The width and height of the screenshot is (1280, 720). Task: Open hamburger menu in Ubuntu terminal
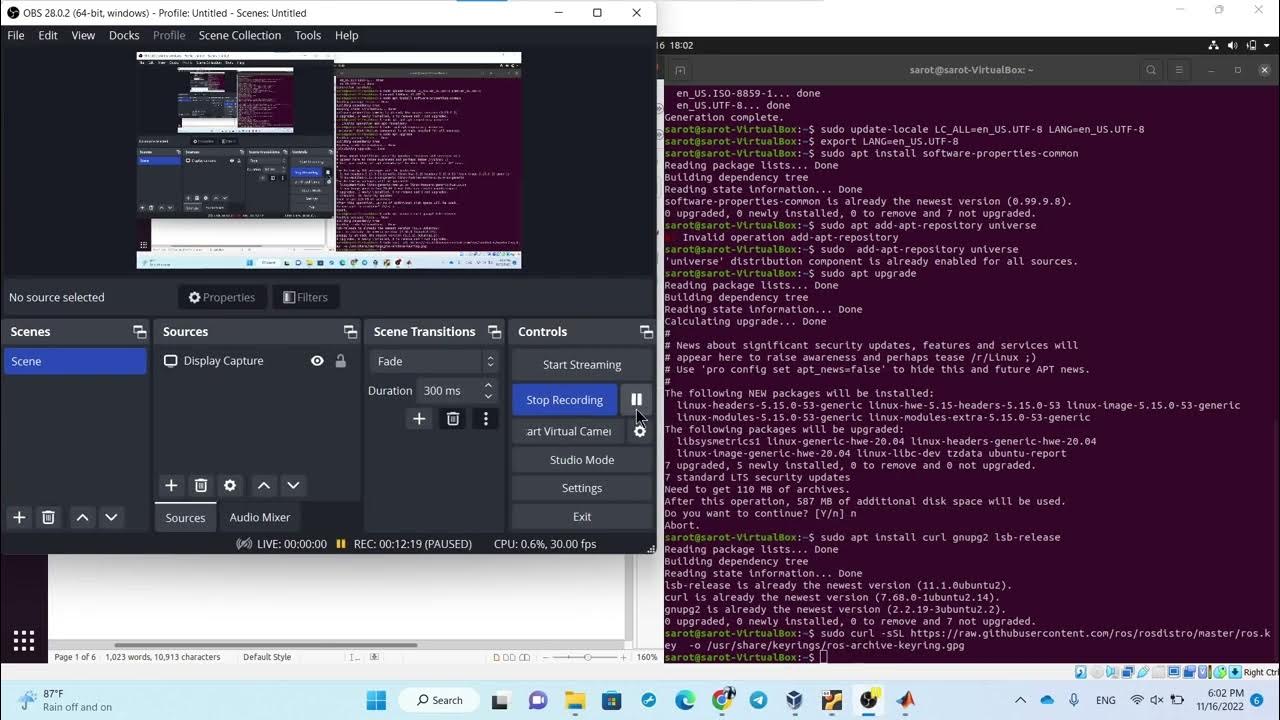click(1179, 70)
